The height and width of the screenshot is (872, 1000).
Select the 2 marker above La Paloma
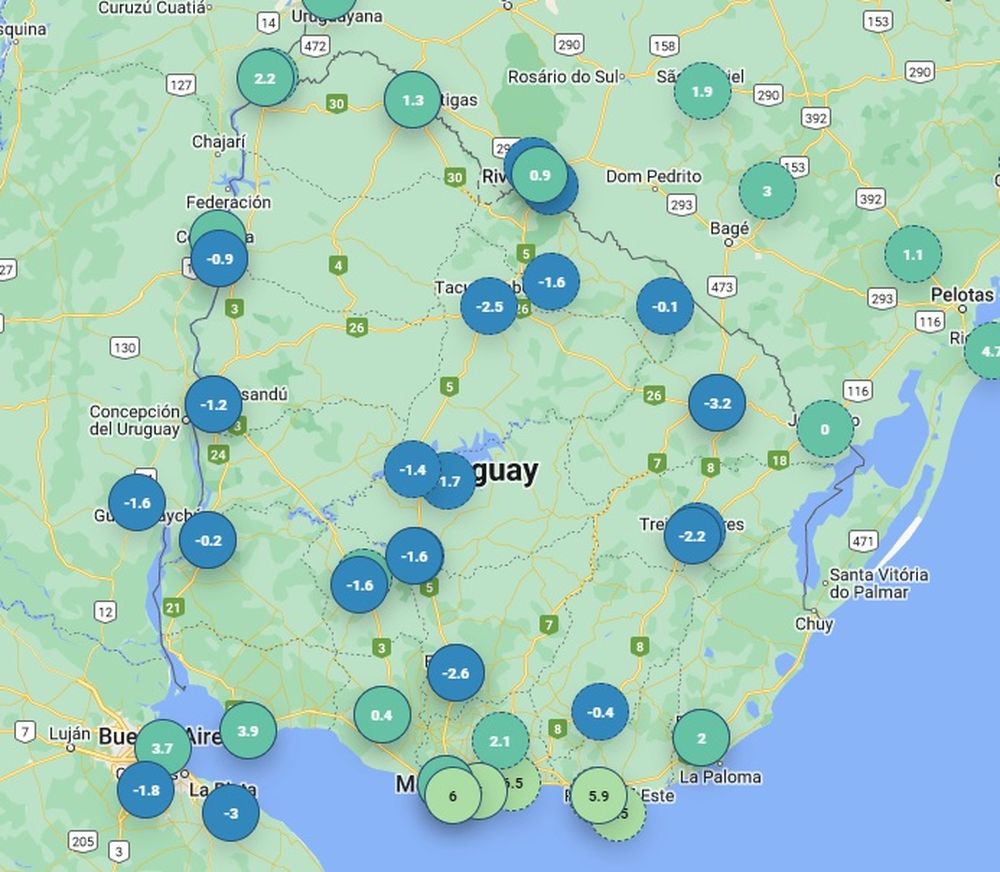[701, 738]
